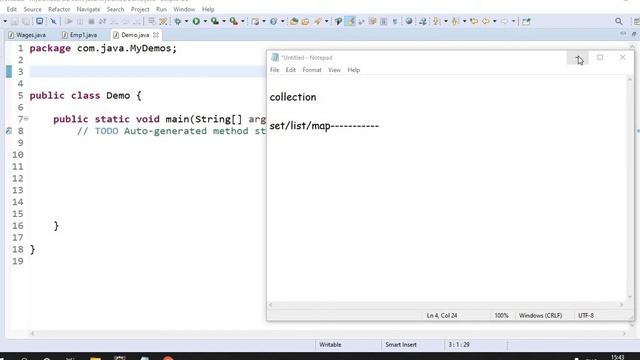Click the flashlight Search toolbar icon
Screen dimensions: 640x360
[318, 21]
